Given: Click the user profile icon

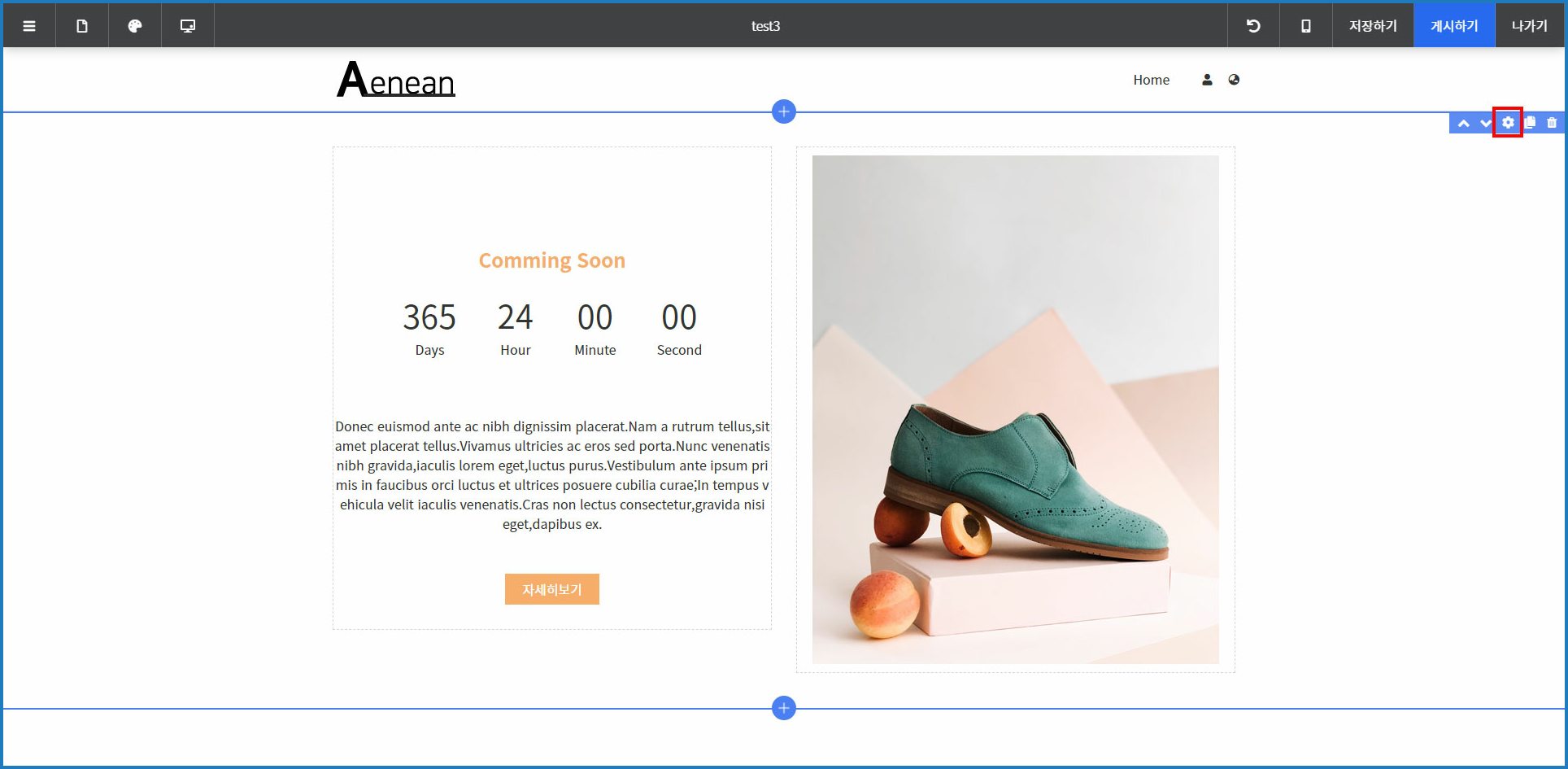Looking at the screenshot, I should (x=1207, y=80).
